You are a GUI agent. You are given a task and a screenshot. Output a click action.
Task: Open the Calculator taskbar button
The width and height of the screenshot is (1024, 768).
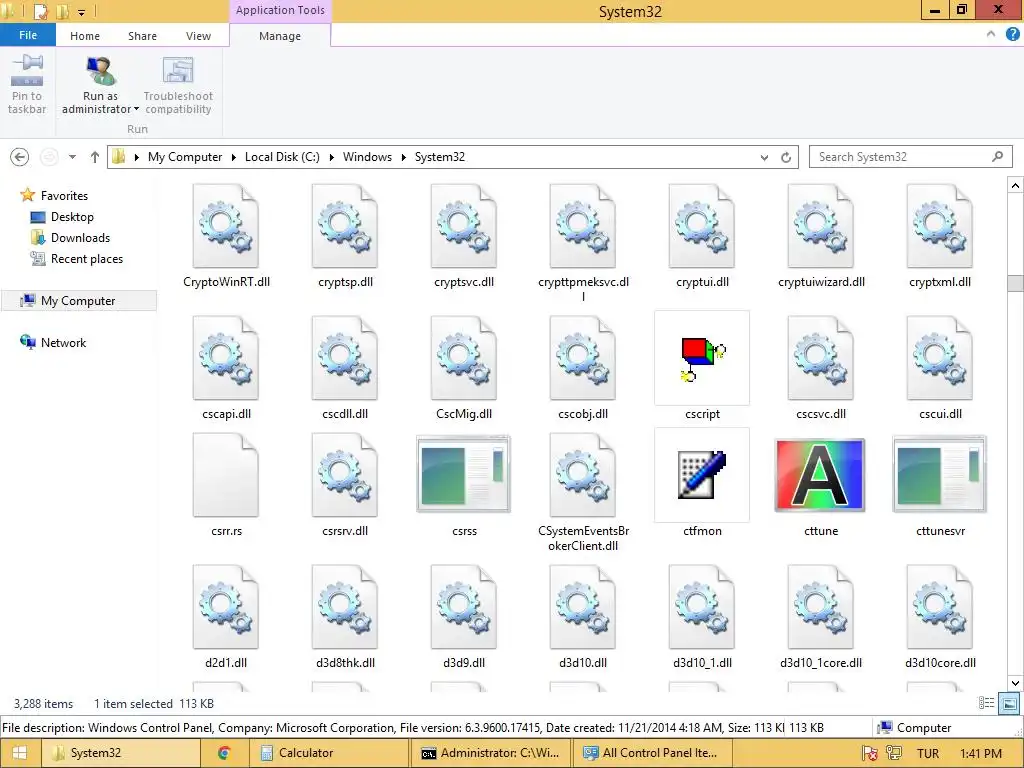click(x=328, y=753)
